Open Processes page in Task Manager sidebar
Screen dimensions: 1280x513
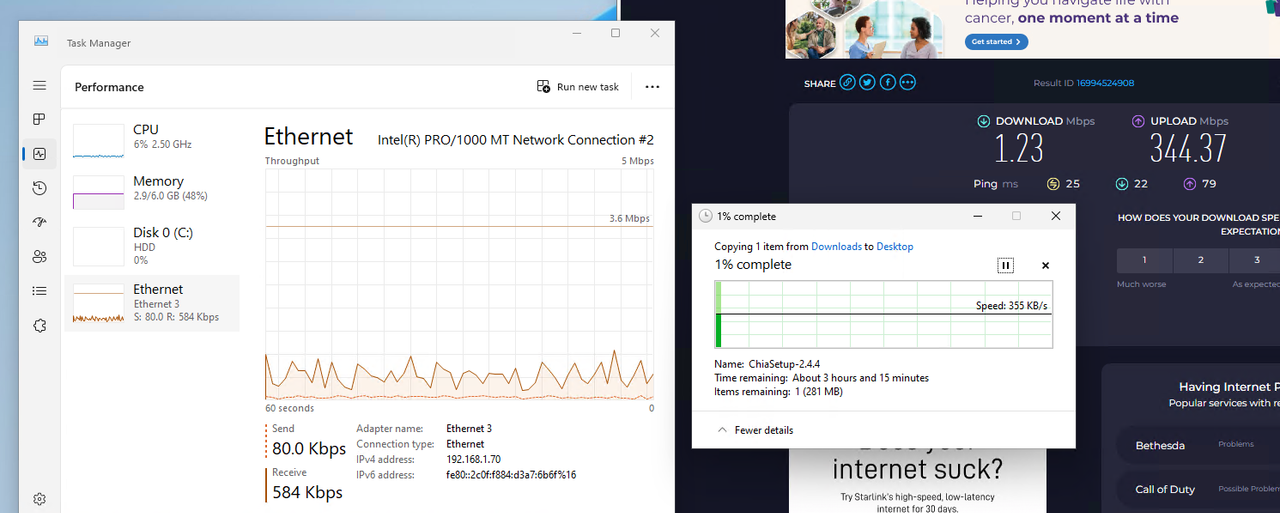pyautogui.click(x=39, y=119)
